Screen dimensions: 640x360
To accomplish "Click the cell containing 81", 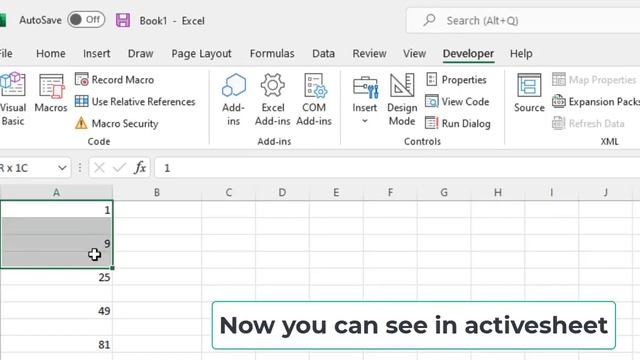I will click(x=56, y=344).
